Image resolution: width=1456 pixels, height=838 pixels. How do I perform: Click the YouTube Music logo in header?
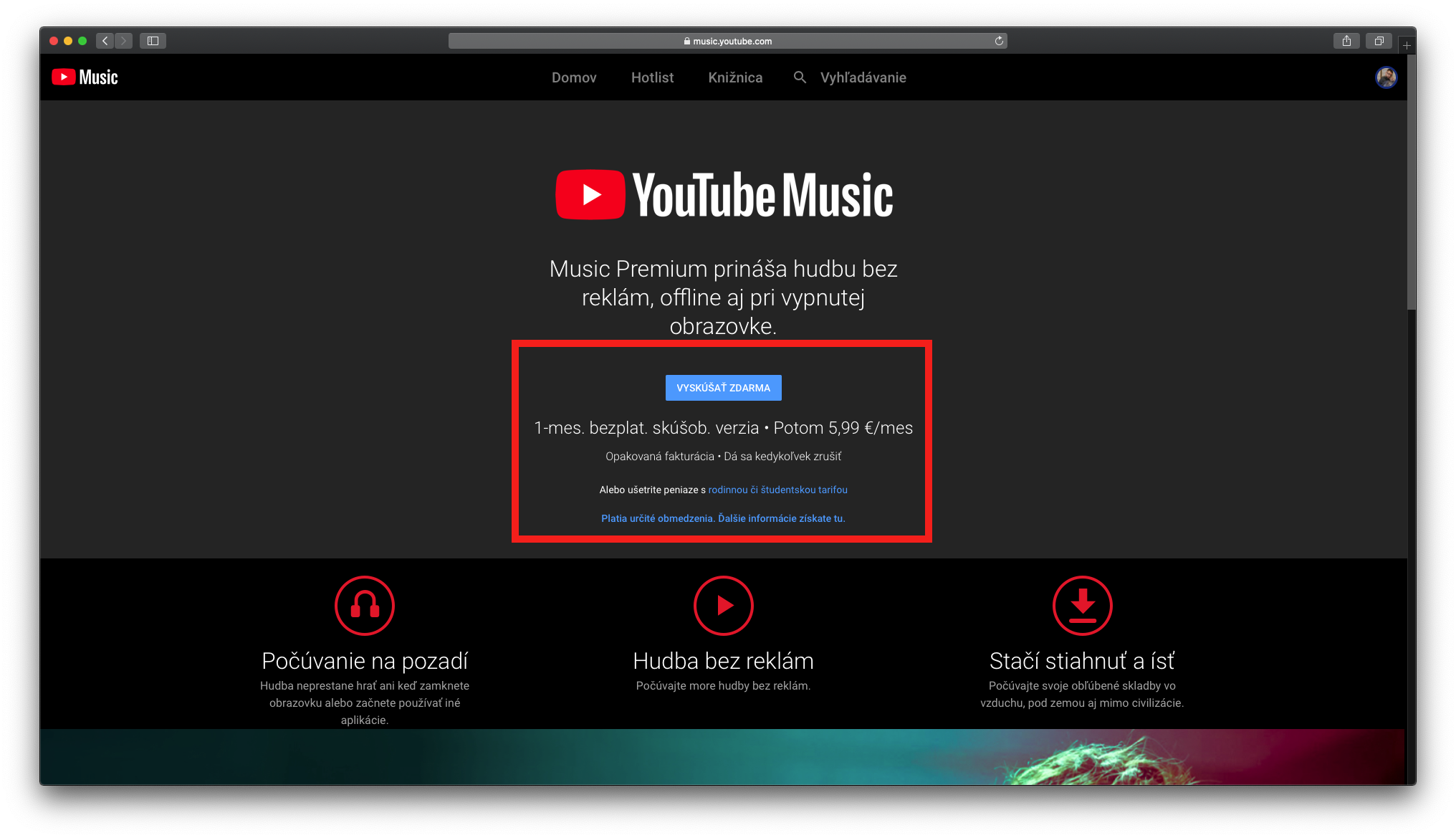85,77
